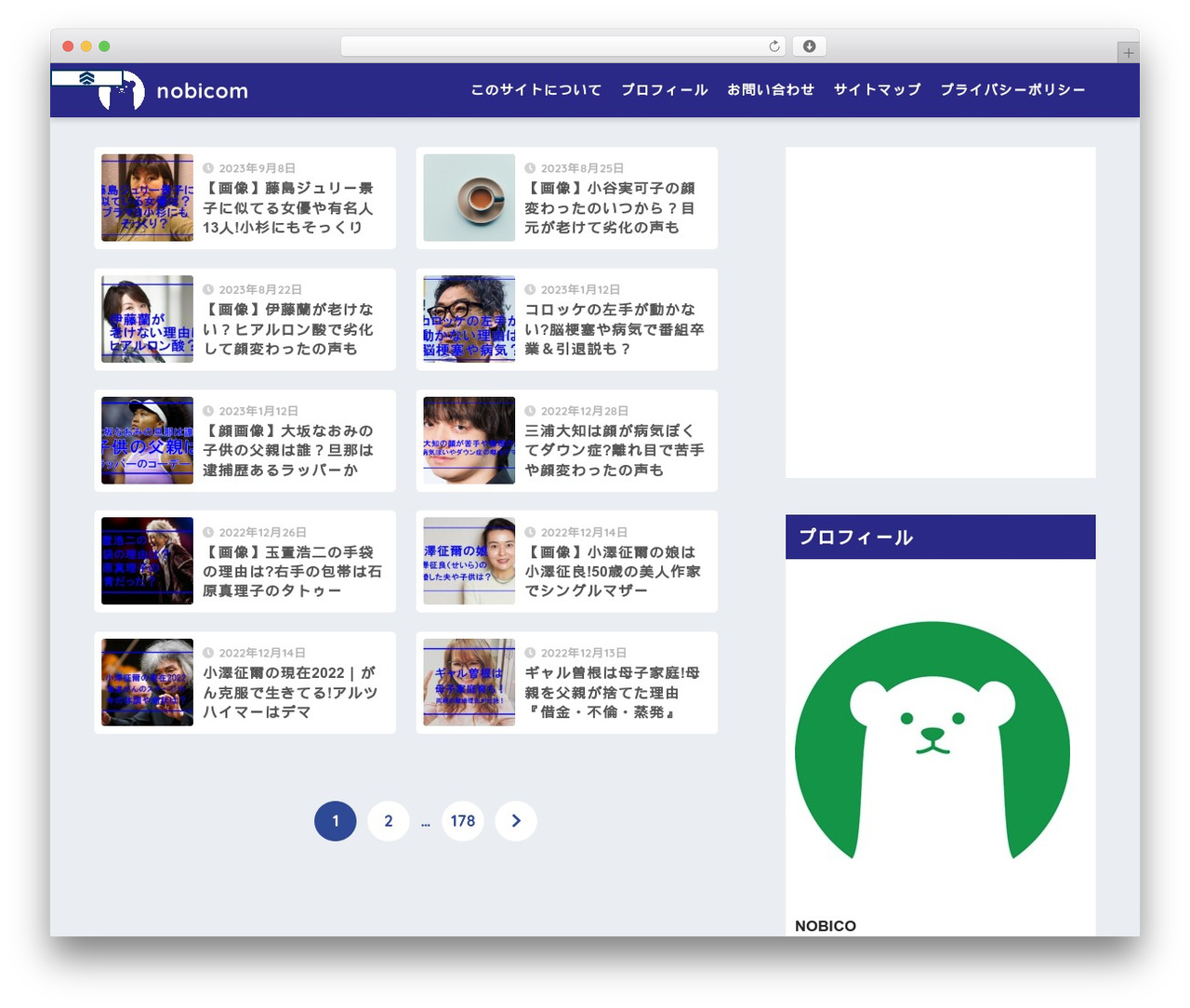
Task: Open a new browser tab with plus
Action: point(1128,53)
